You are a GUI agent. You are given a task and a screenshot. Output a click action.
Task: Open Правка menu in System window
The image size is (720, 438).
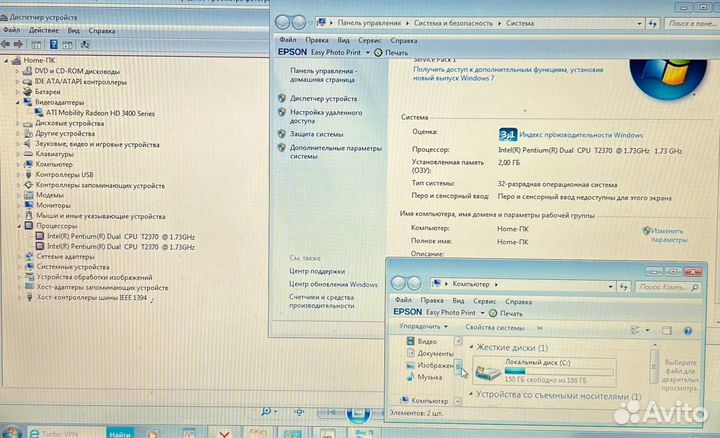[x=316, y=40]
